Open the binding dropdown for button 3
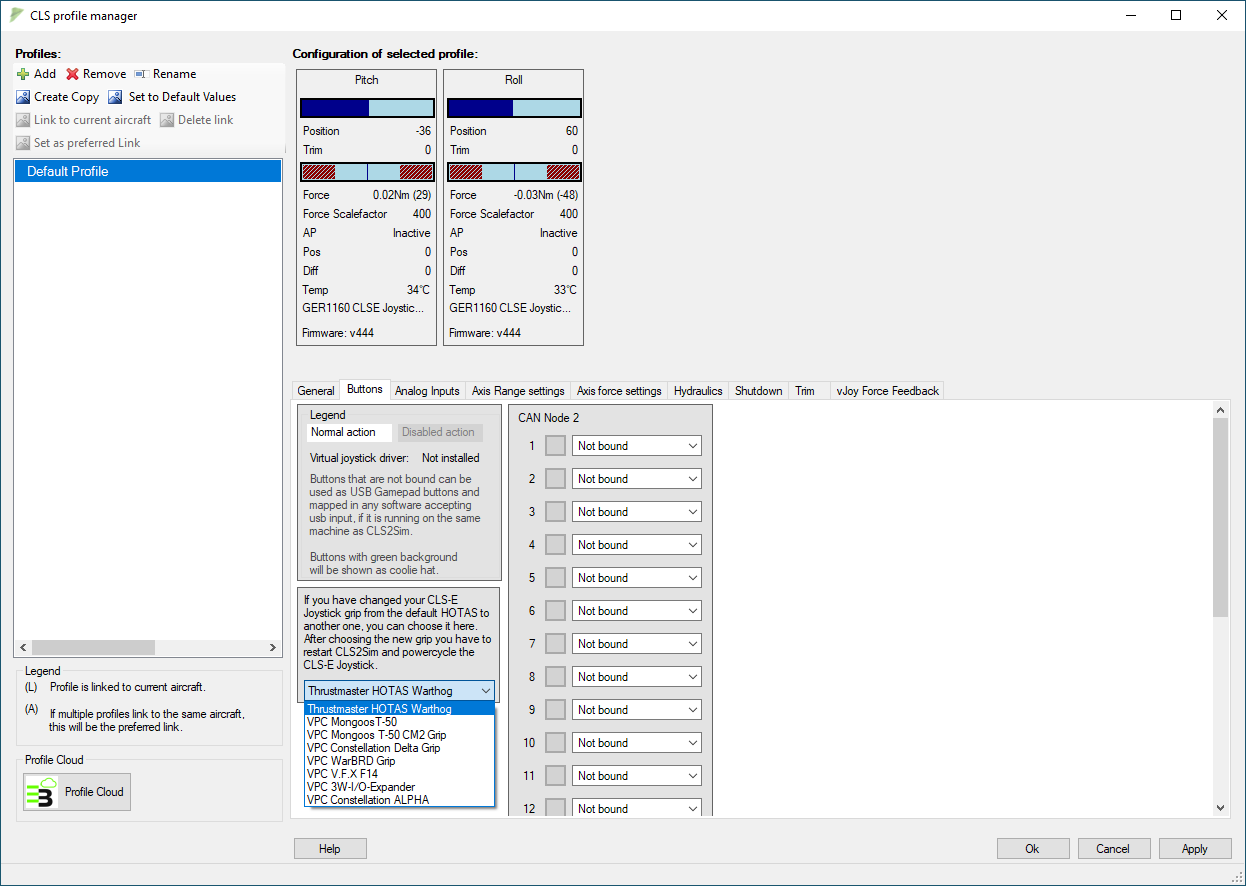Screen dimensions: 1246x886 (x=637, y=512)
